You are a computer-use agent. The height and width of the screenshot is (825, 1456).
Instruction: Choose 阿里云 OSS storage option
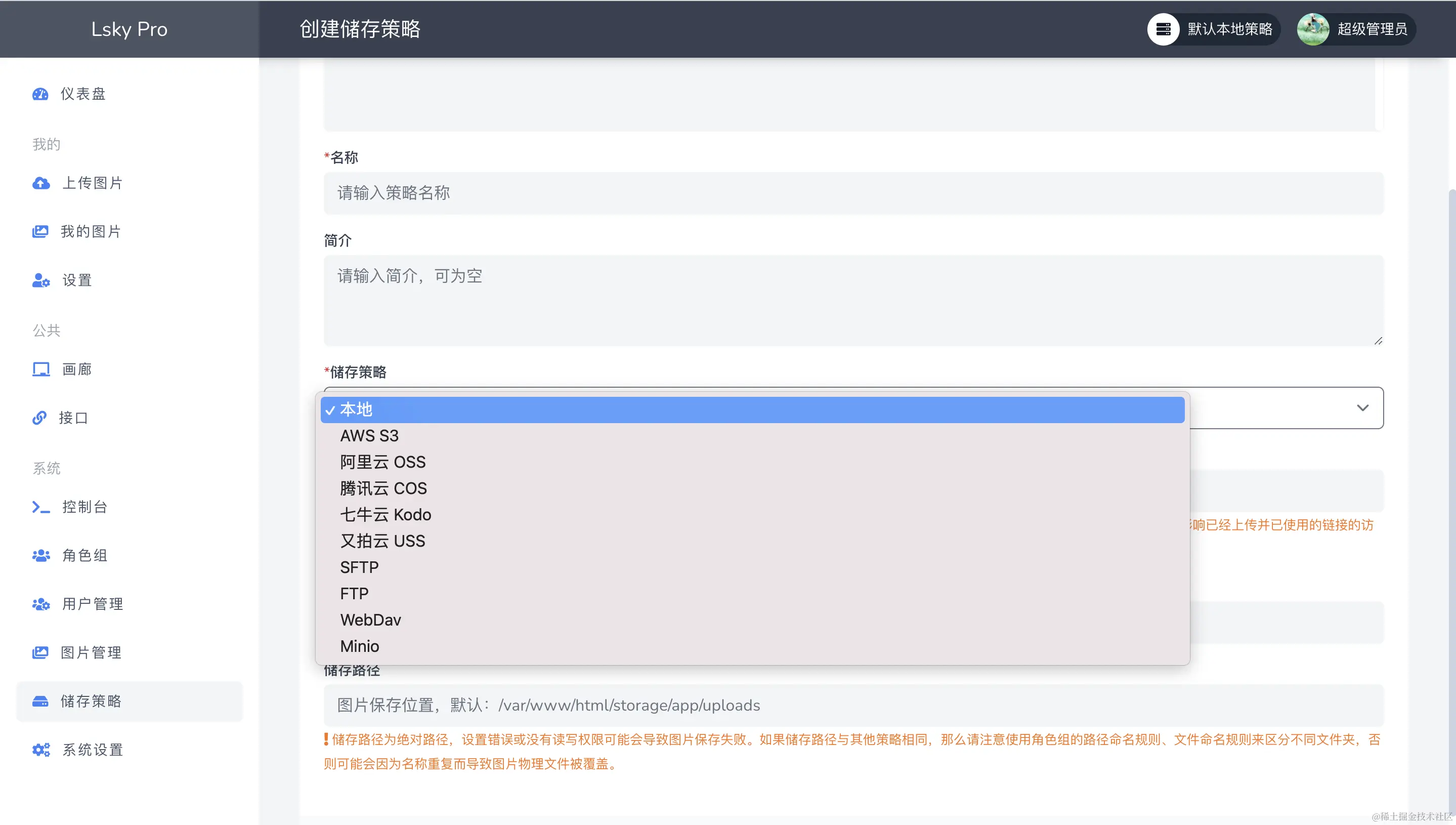point(383,462)
